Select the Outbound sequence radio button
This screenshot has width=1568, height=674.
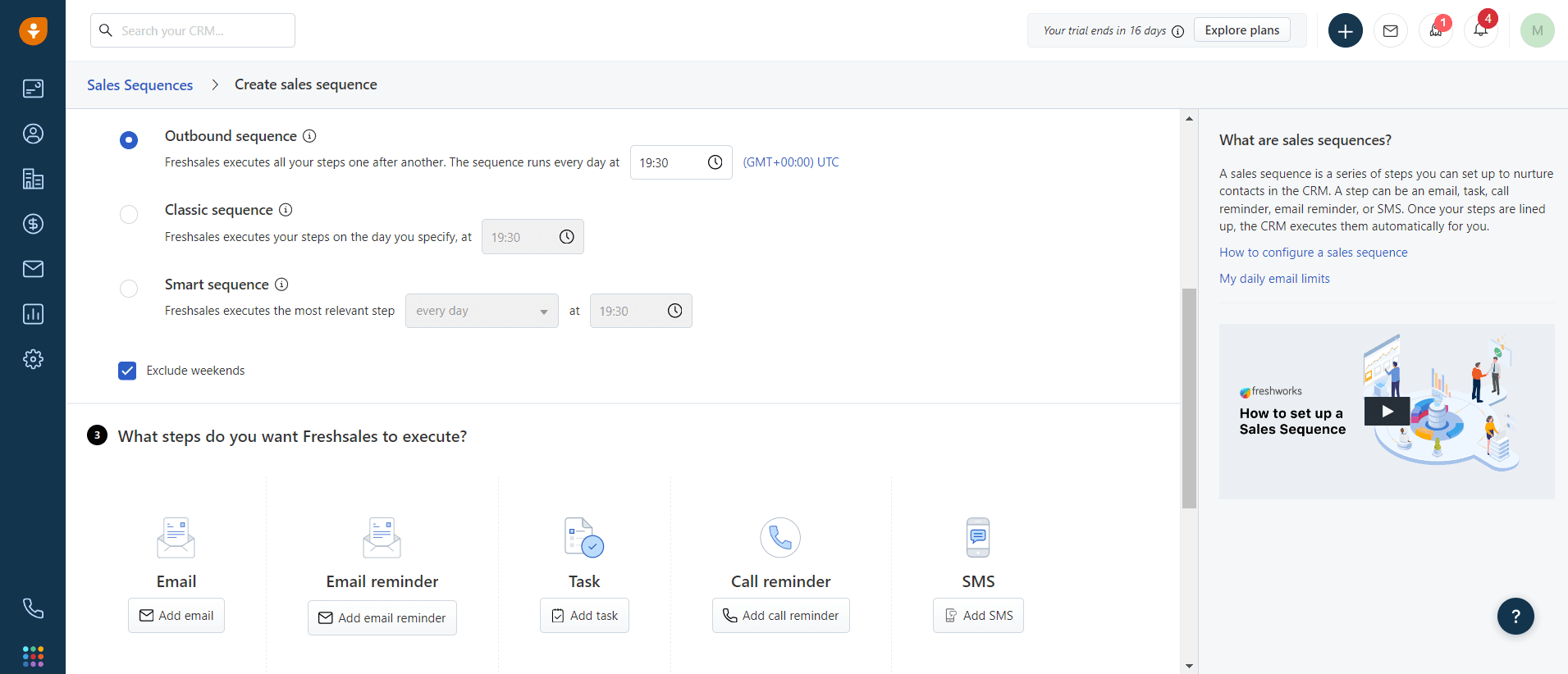[129, 140]
